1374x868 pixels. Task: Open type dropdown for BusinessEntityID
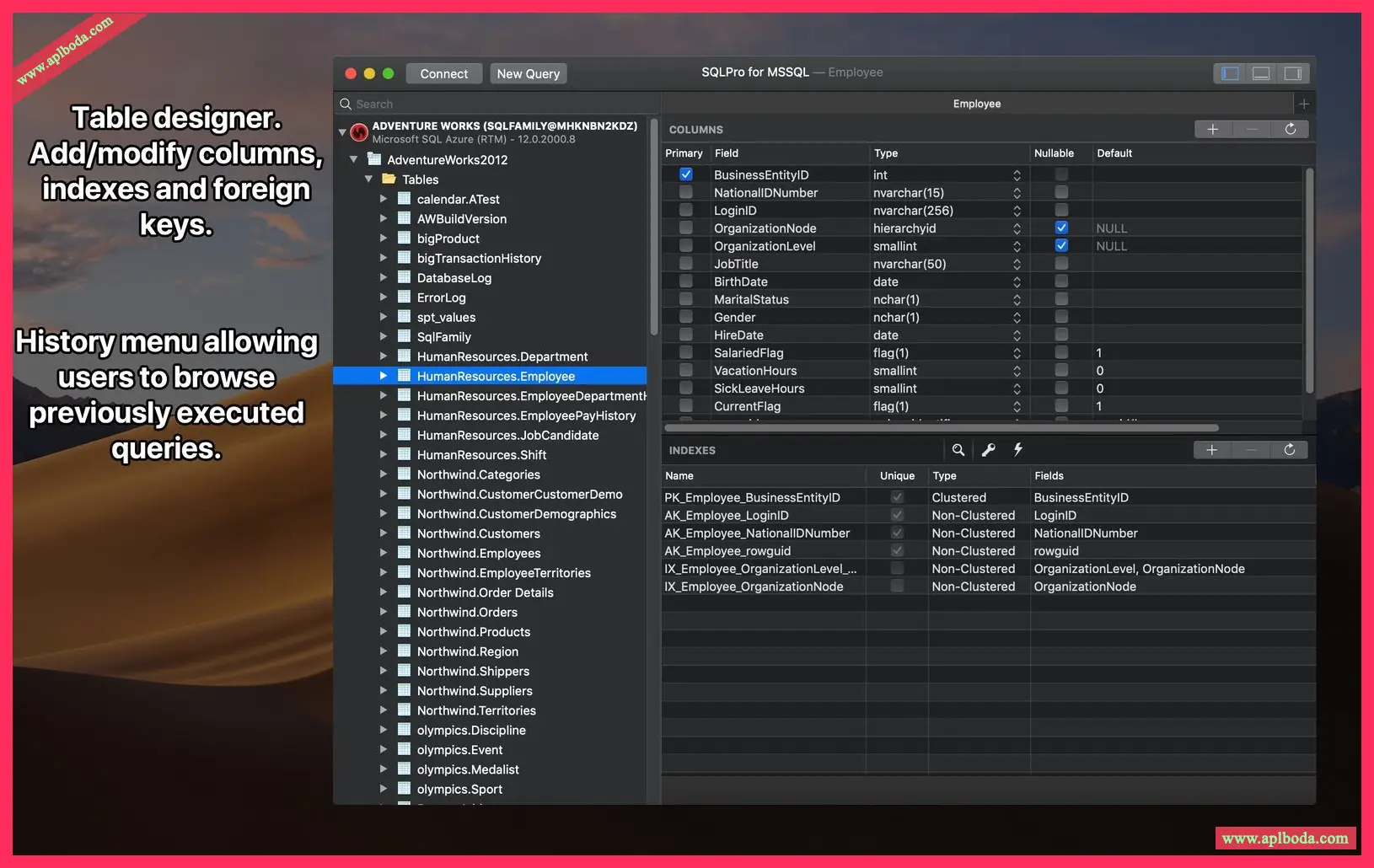tap(1017, 174)
